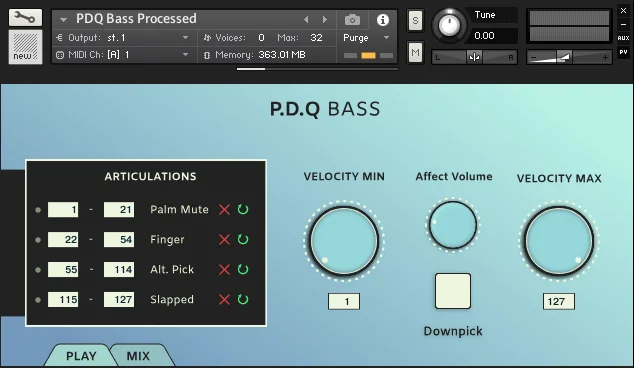634x368 pixels.
Task: Minimize the instrument with the minus button
Action: pyautogui.click(x=623, y=25)
